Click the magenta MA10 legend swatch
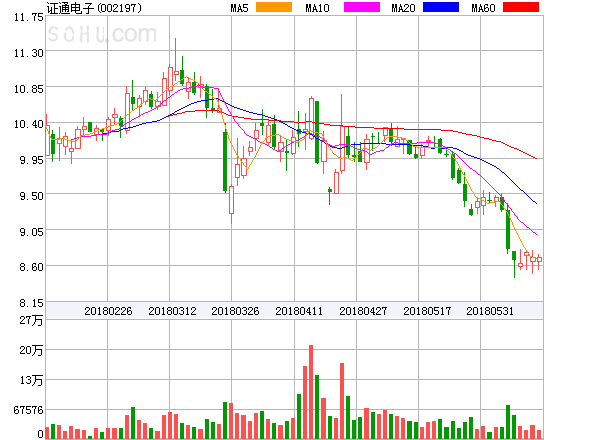Screen dimensions: 600x440 point(362,7)
